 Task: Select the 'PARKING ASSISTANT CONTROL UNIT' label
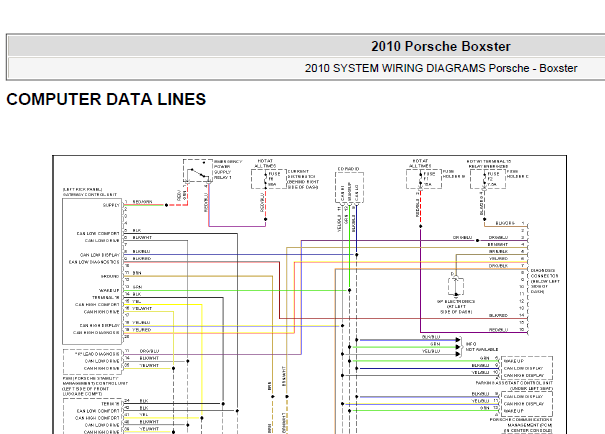click(514, 383)
